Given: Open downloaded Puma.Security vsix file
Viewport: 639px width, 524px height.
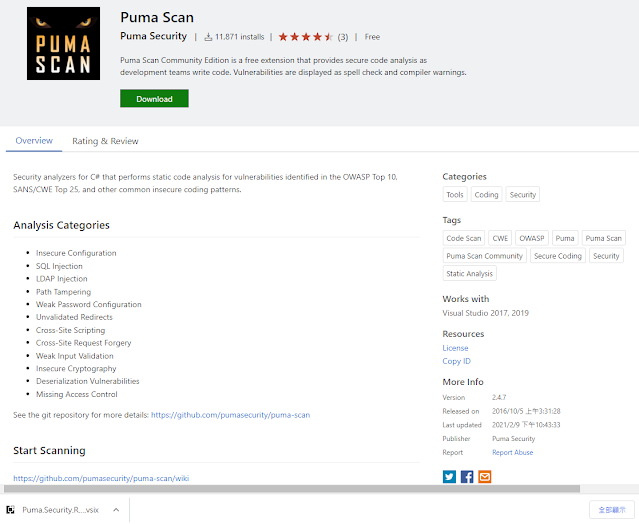Looking at the screenshot, I should 60,510.
